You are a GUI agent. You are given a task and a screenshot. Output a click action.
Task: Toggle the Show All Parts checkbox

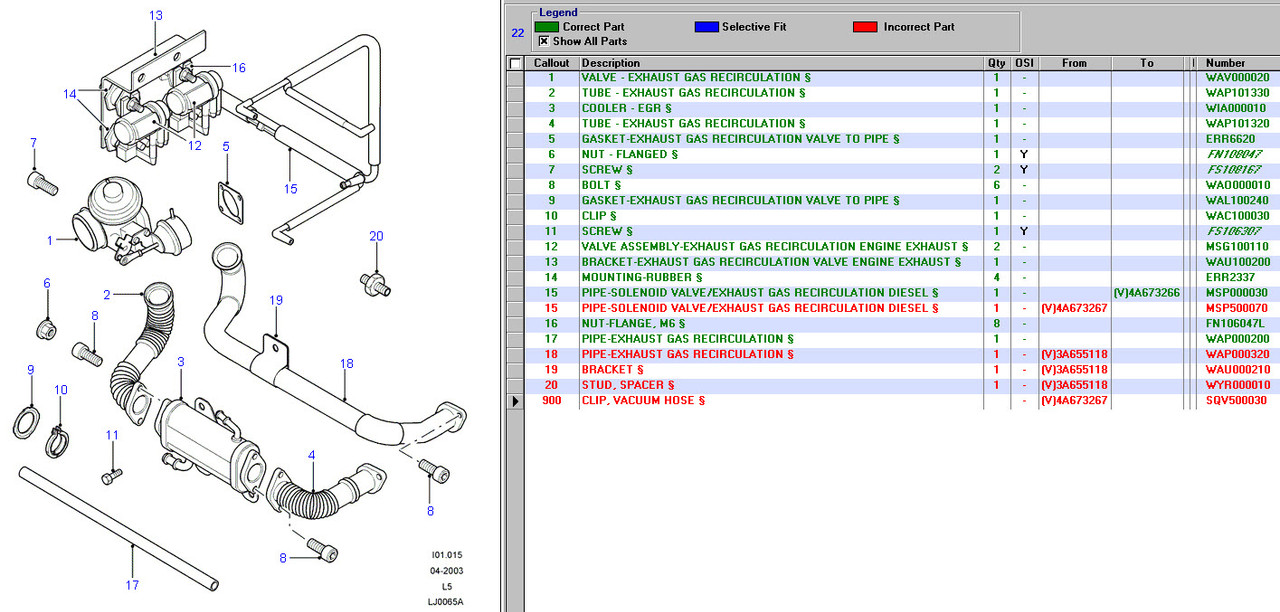pyautogui.click(x=544, y=41)
